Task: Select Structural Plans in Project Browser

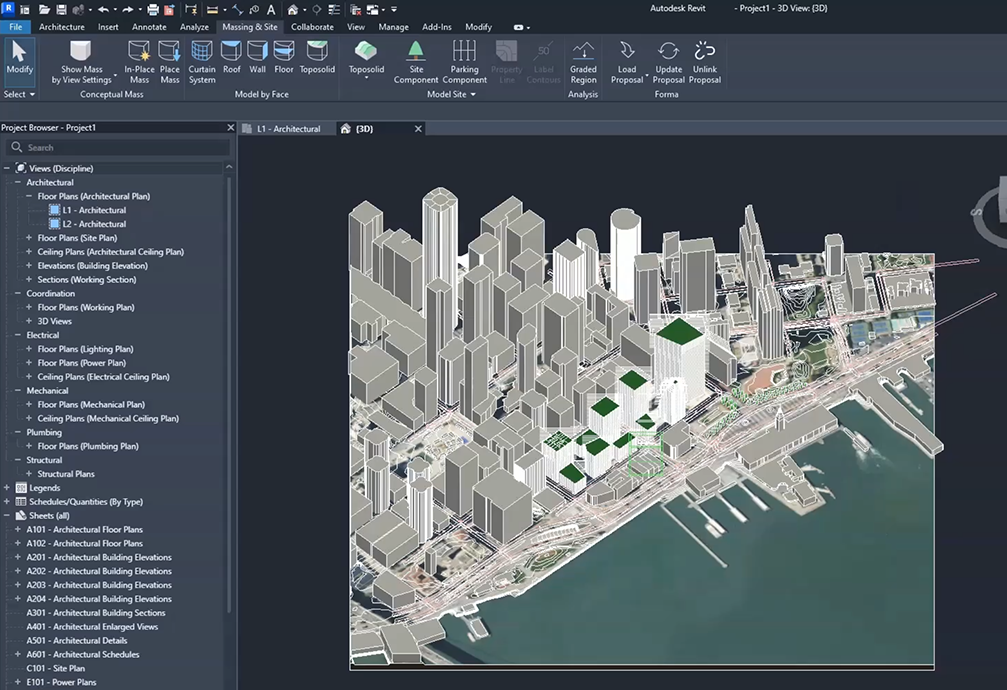Action: click(66, 474)
